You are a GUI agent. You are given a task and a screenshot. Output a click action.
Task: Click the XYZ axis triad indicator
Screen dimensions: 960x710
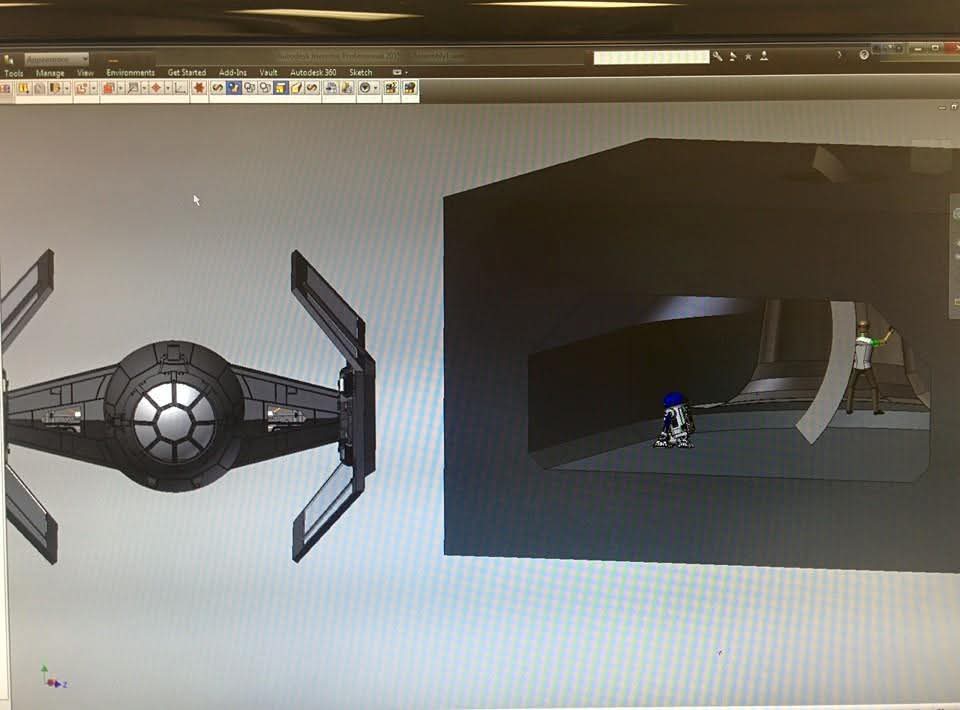coord(54,678)
